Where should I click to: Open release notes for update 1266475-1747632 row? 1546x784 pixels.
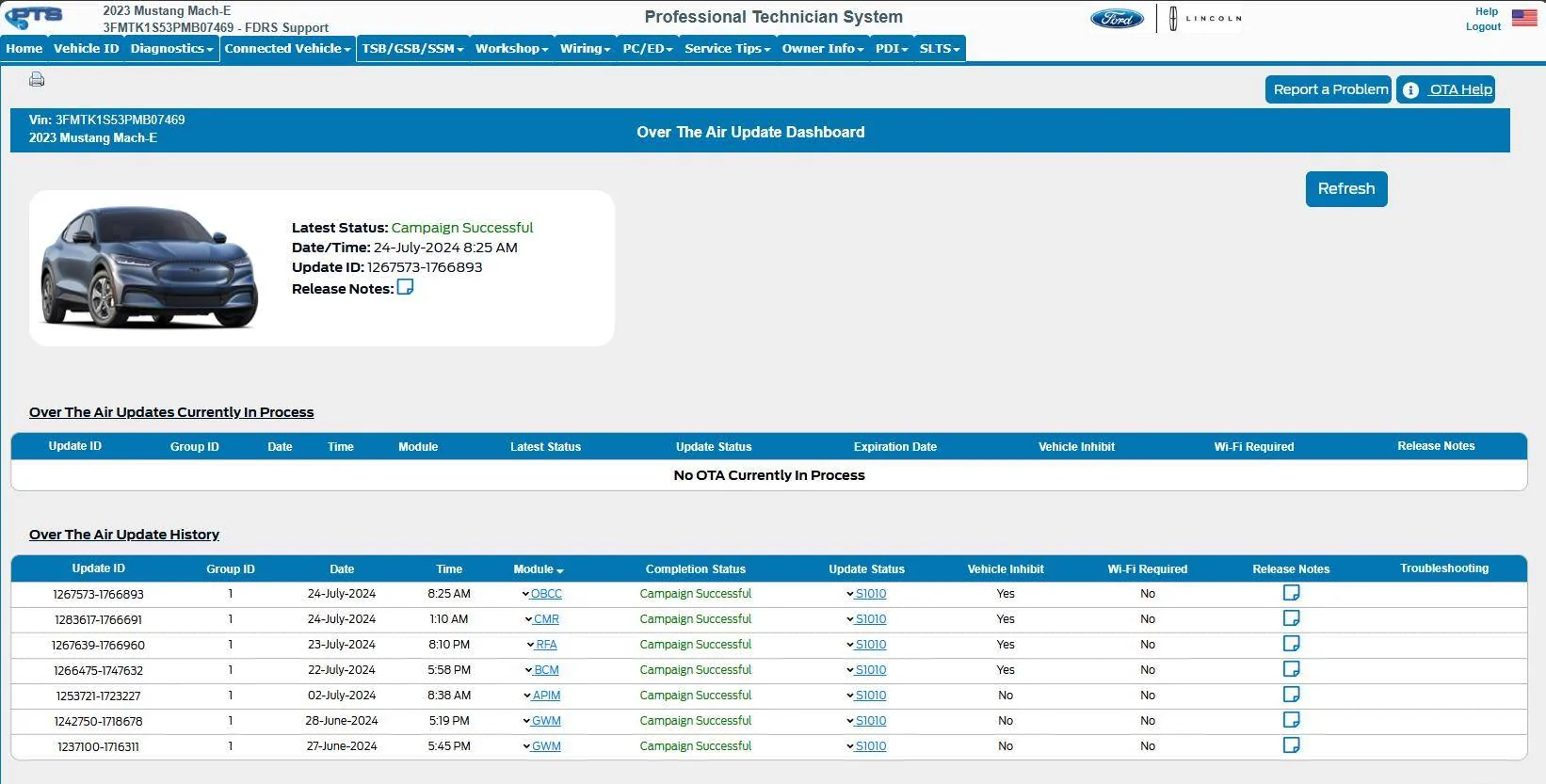pyautogui.click(x=1291, y=669)
